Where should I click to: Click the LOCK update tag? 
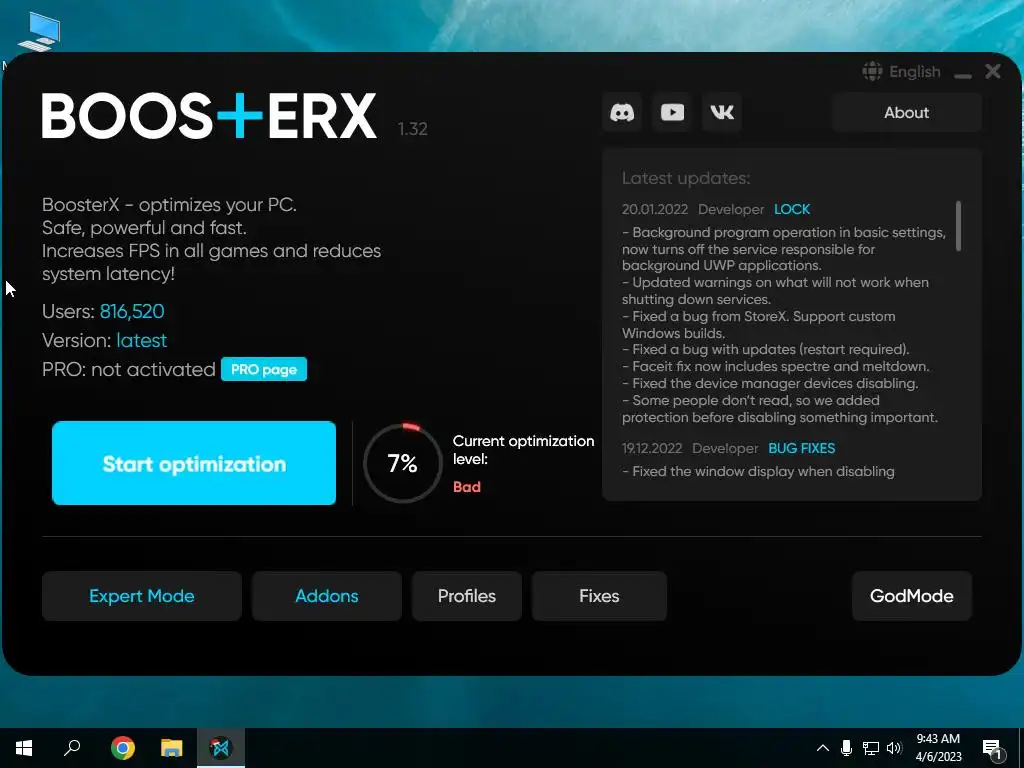point(792,210)
